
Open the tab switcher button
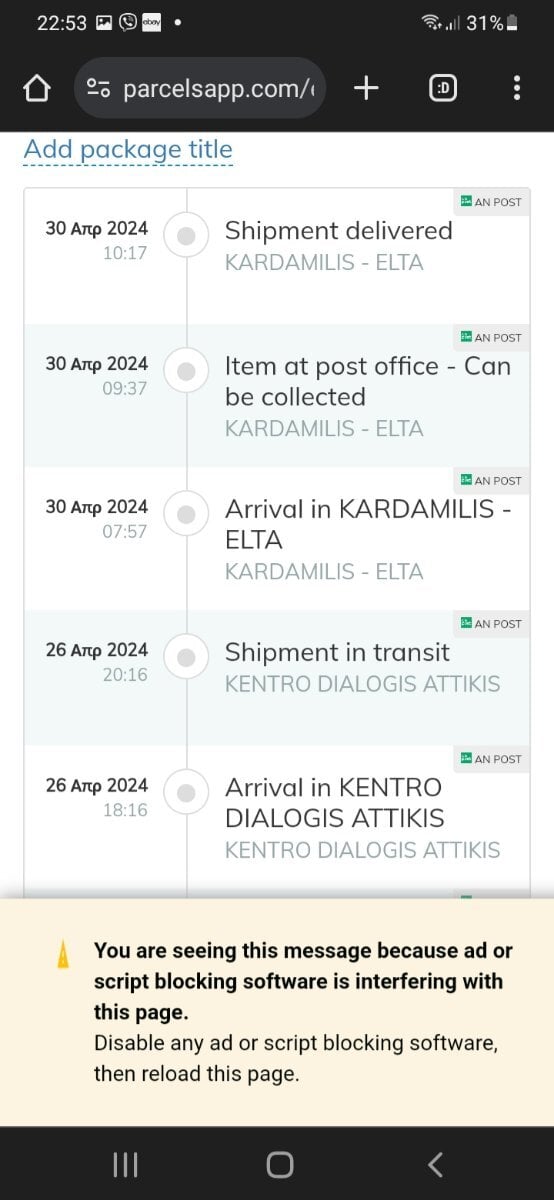(x=443, y=89)
